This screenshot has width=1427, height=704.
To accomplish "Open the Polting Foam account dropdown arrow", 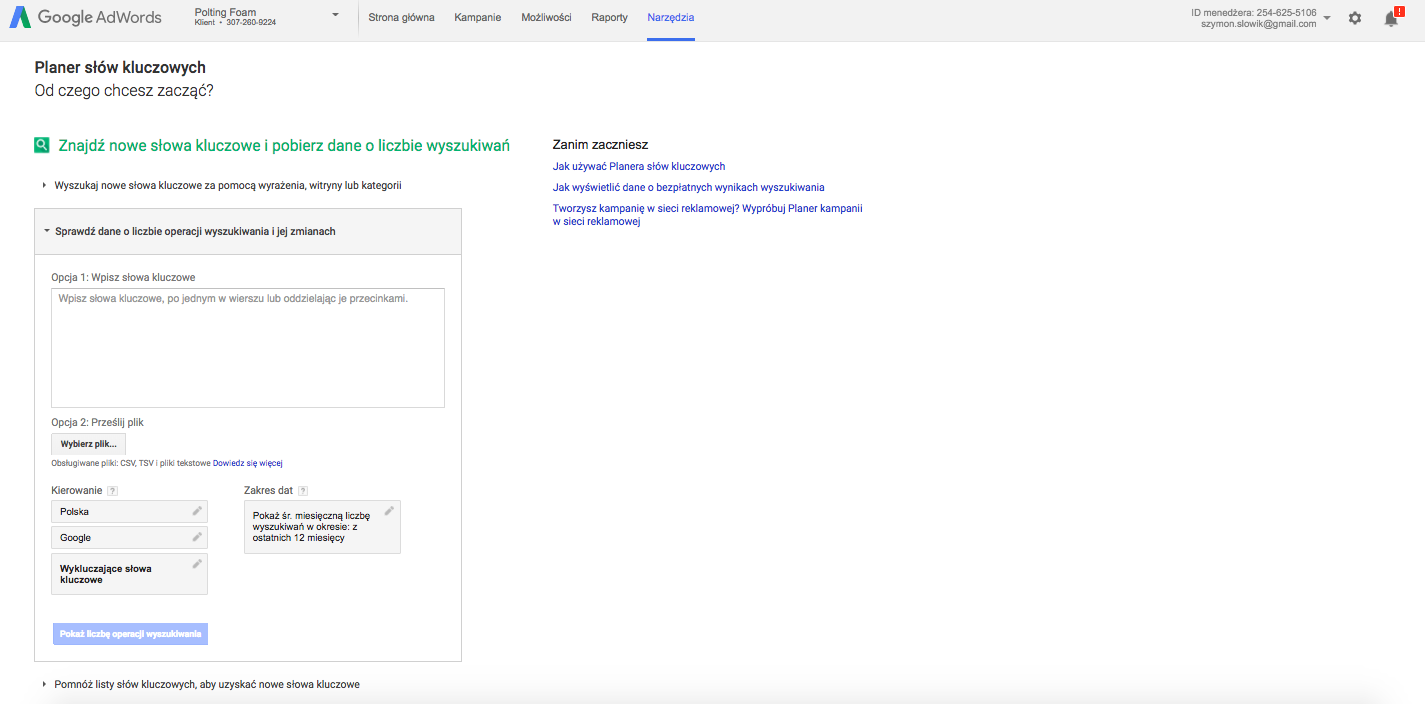I will pos(335,15).
